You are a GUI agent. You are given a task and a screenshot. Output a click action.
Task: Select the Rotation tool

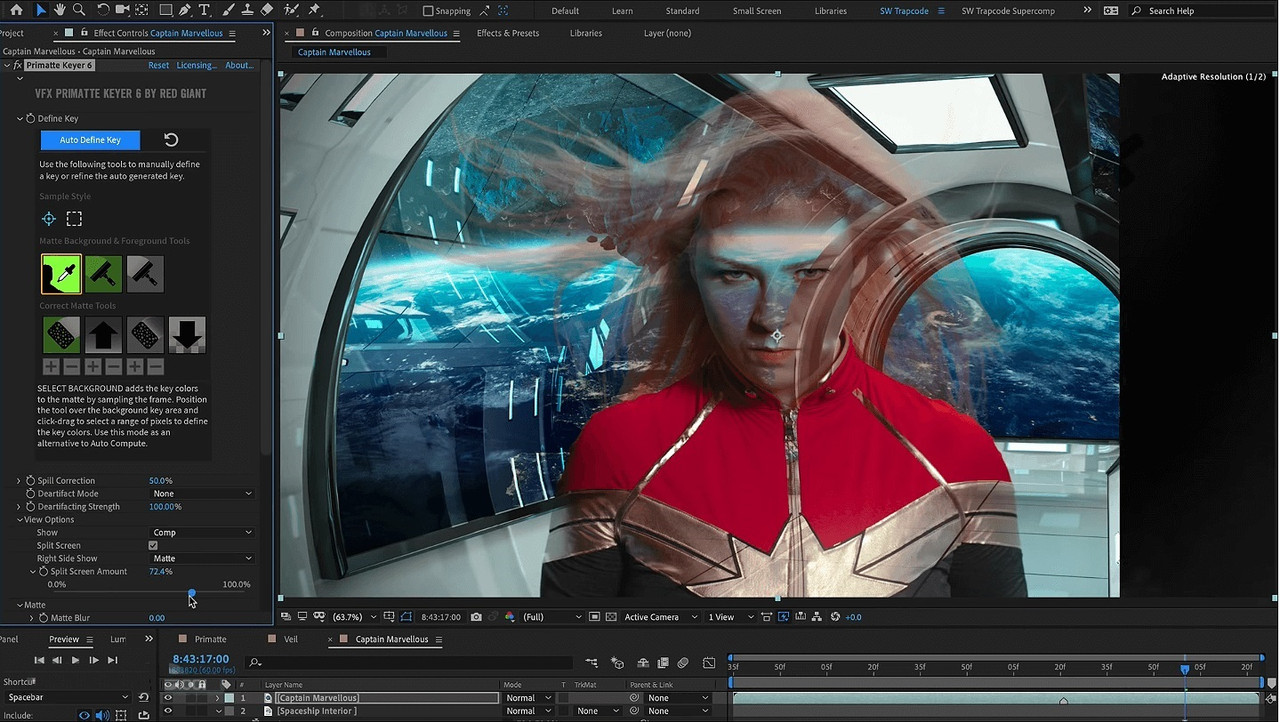(104, 10)
